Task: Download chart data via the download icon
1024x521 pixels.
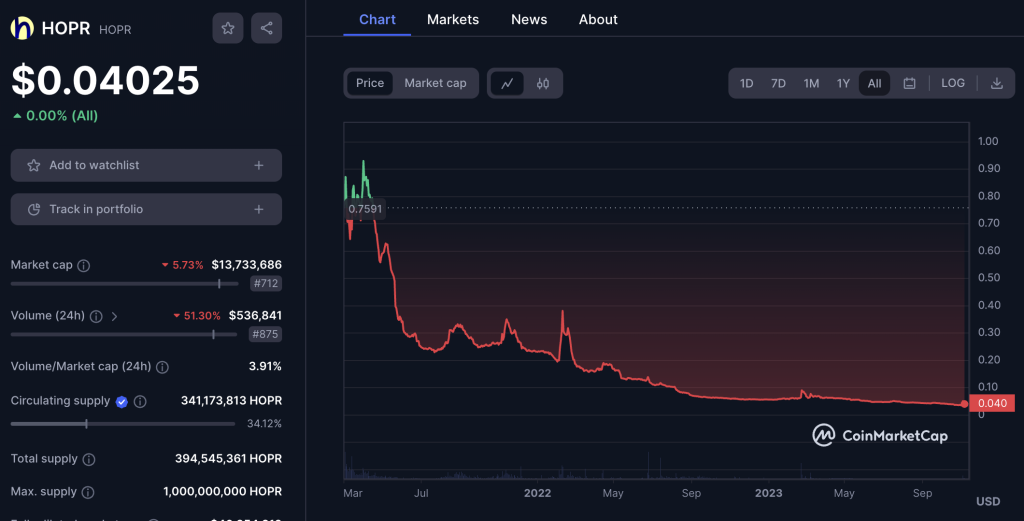Action: [x=997, y=84]
